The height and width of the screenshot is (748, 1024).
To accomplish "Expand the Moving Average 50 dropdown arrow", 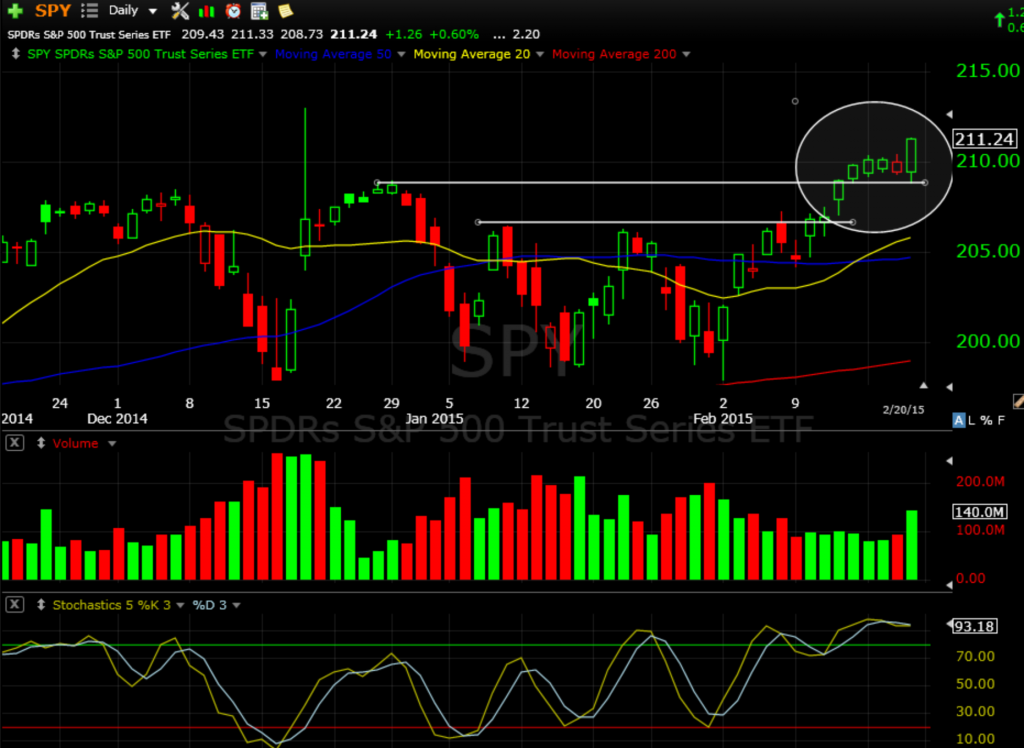I will pyautogui.click(x=401, y=54).
